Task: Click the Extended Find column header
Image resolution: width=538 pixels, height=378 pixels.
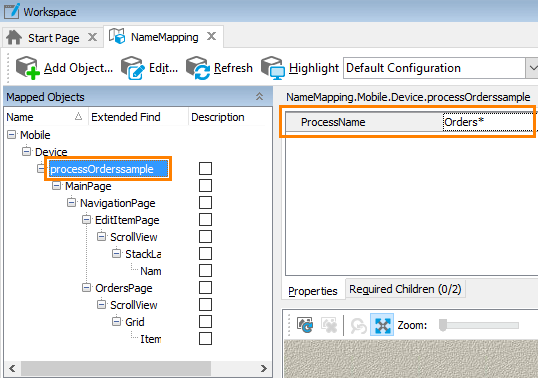Action: click(x=138, y=117)
